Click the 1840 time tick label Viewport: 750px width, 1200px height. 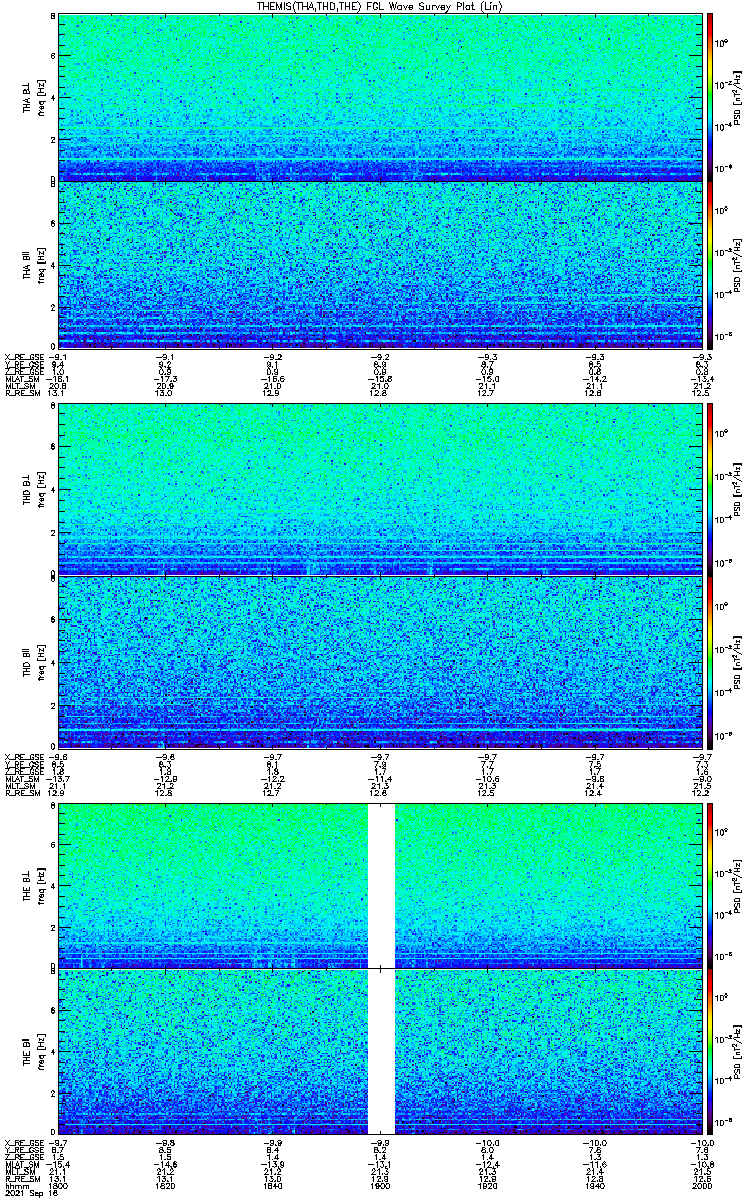pos(273,1185)
